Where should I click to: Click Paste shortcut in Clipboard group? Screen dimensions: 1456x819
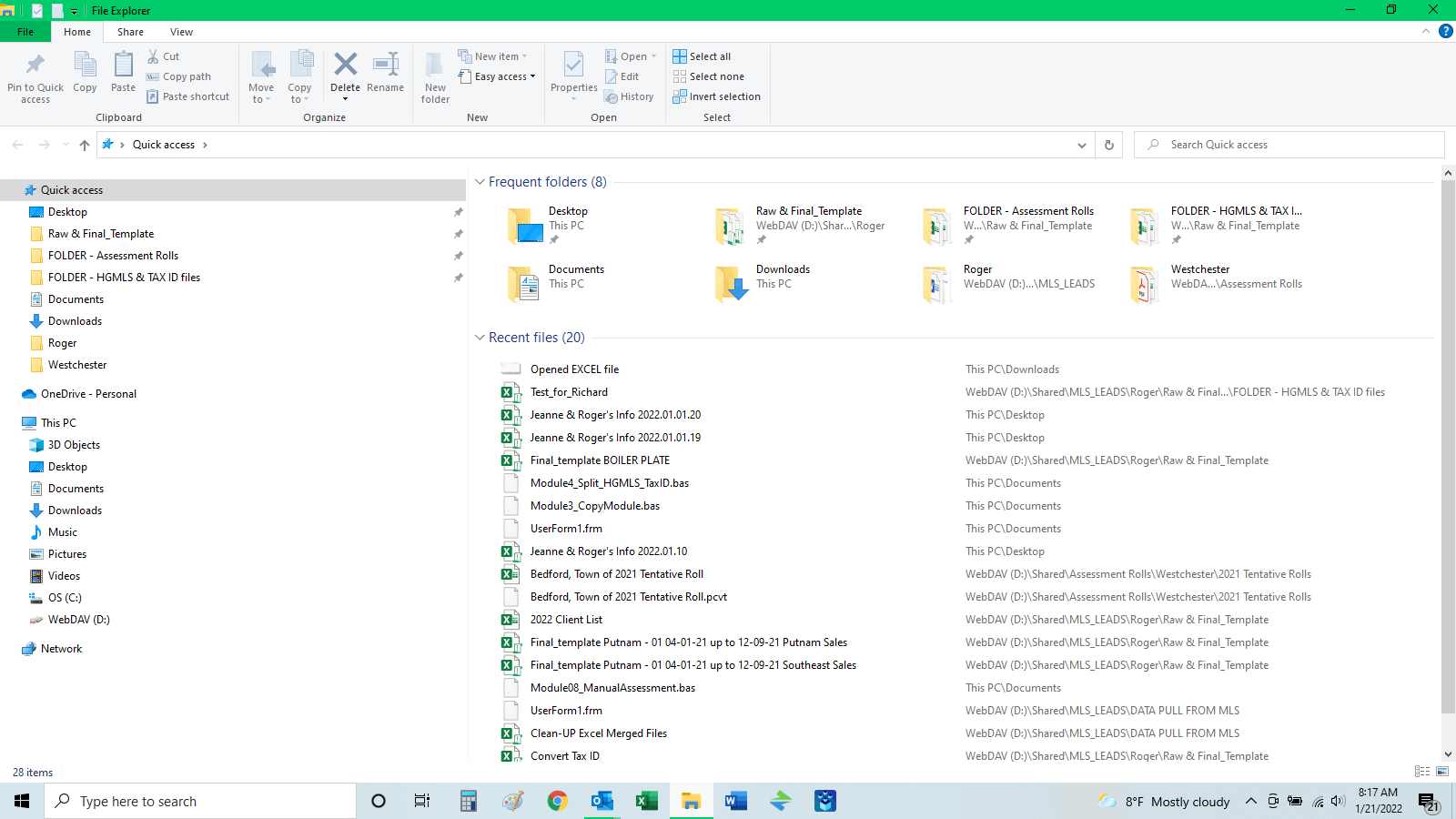click(x=188, y=96)
